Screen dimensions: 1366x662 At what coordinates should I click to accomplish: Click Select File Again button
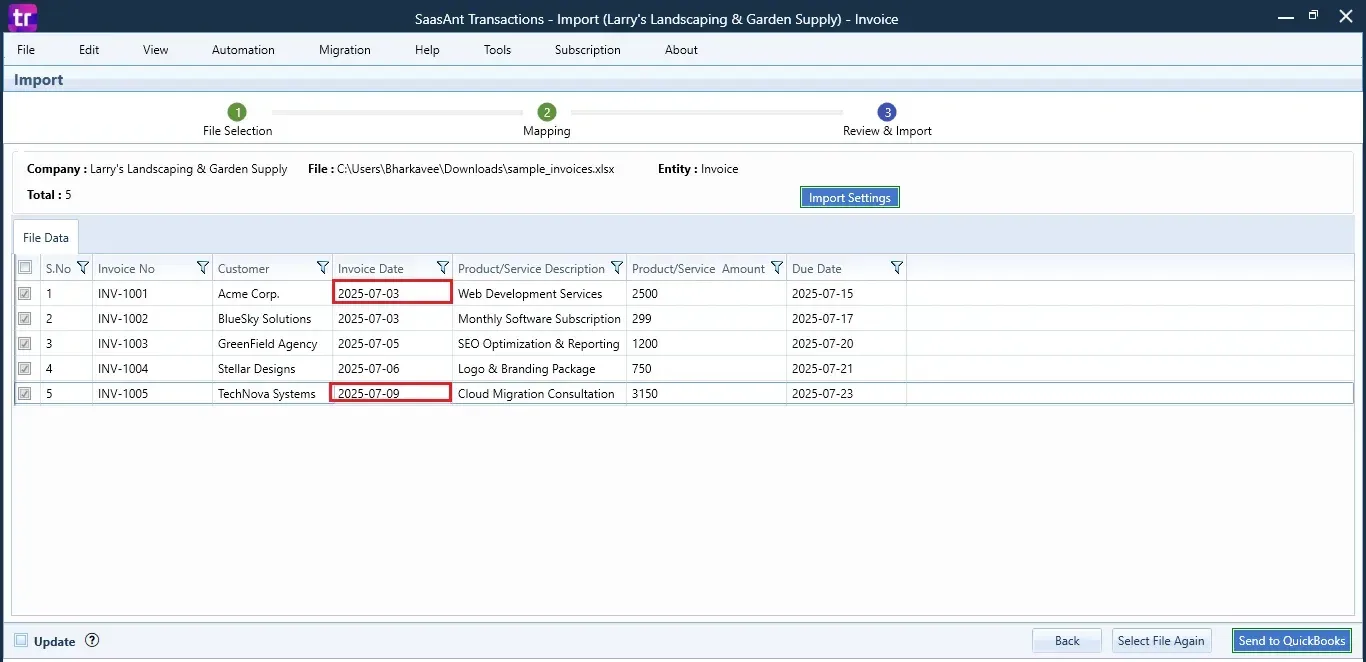(1161, 641)
